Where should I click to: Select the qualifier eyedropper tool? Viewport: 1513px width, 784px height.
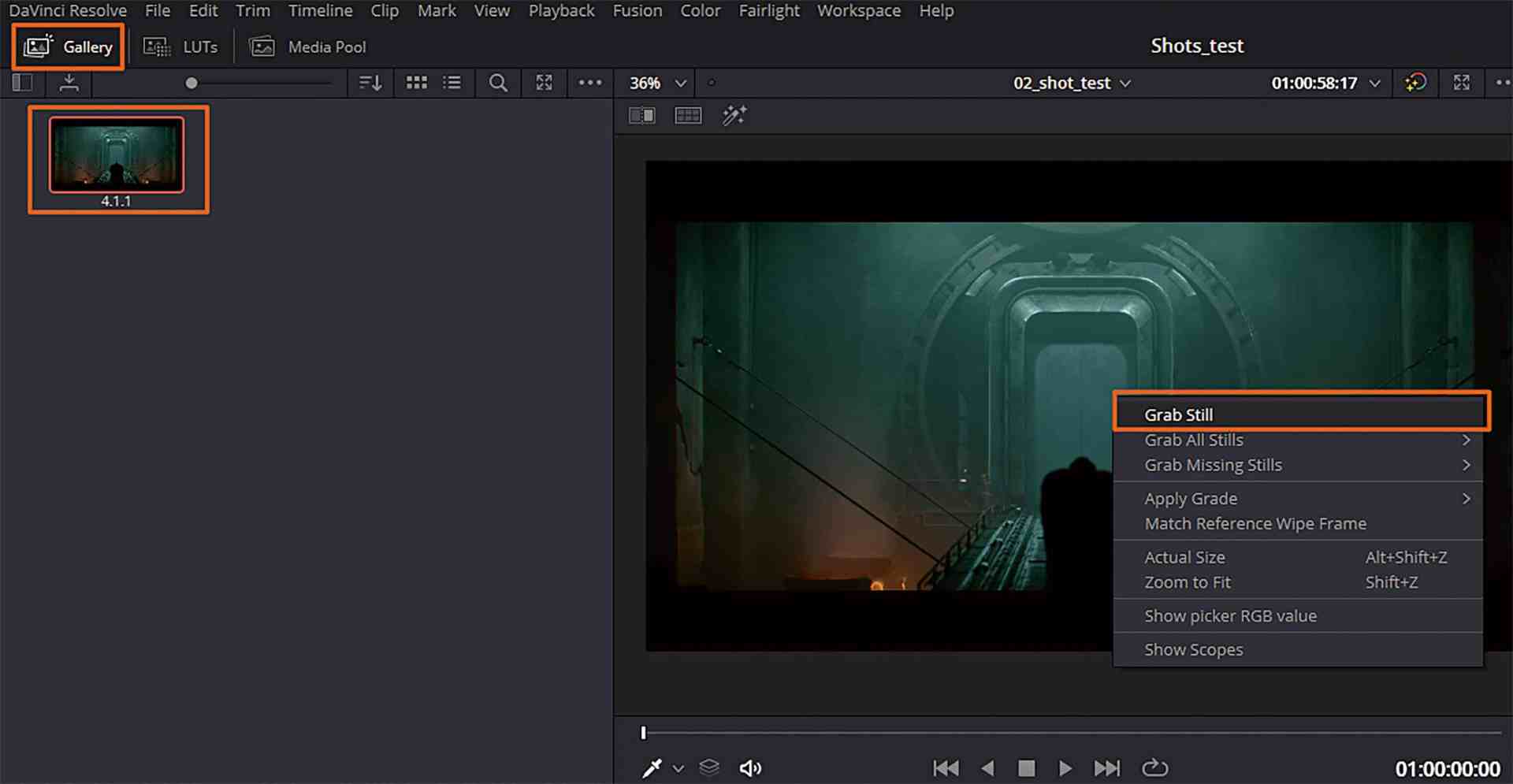point(652,768)
